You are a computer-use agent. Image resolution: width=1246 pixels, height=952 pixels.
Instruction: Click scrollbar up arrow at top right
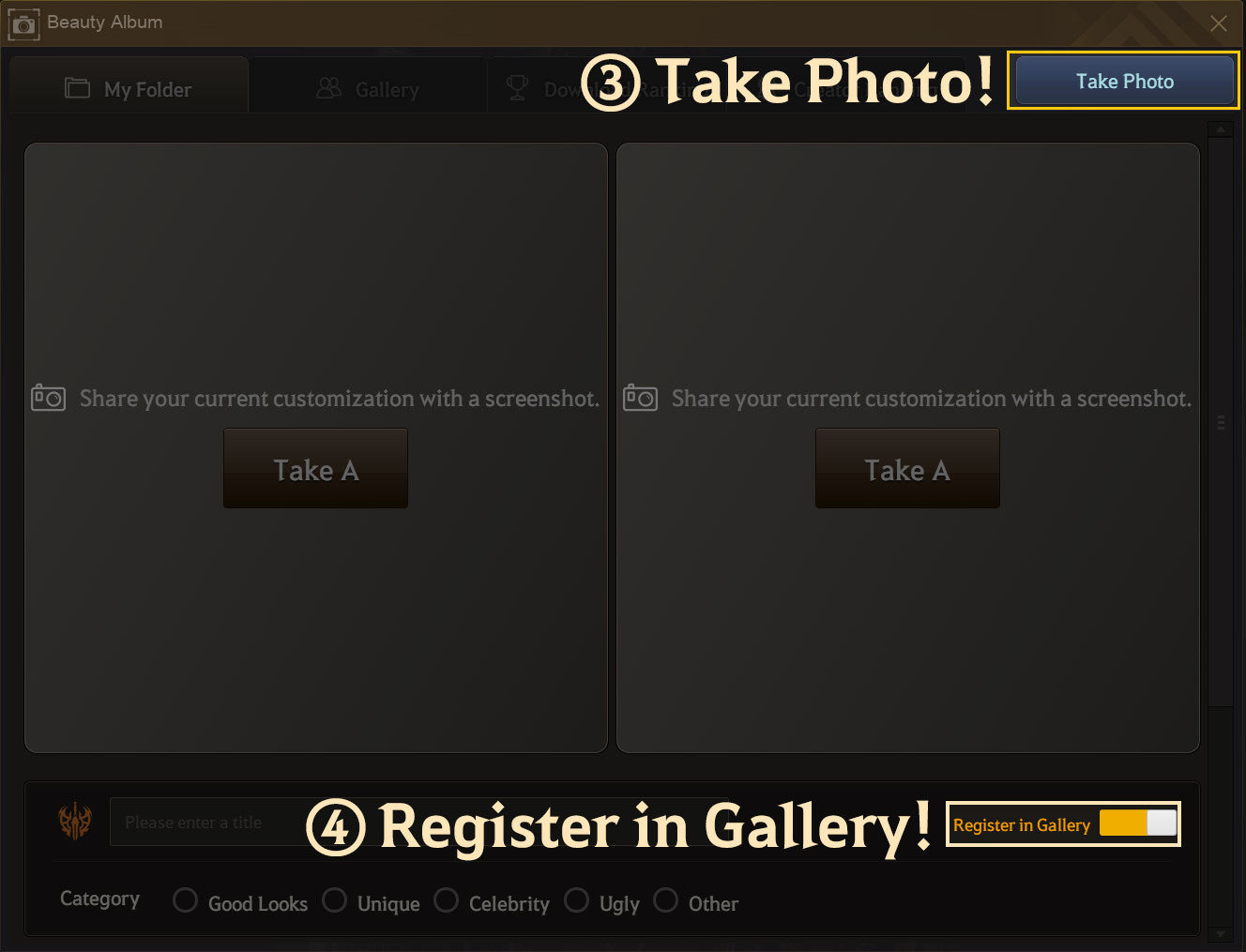[1221, 129]
